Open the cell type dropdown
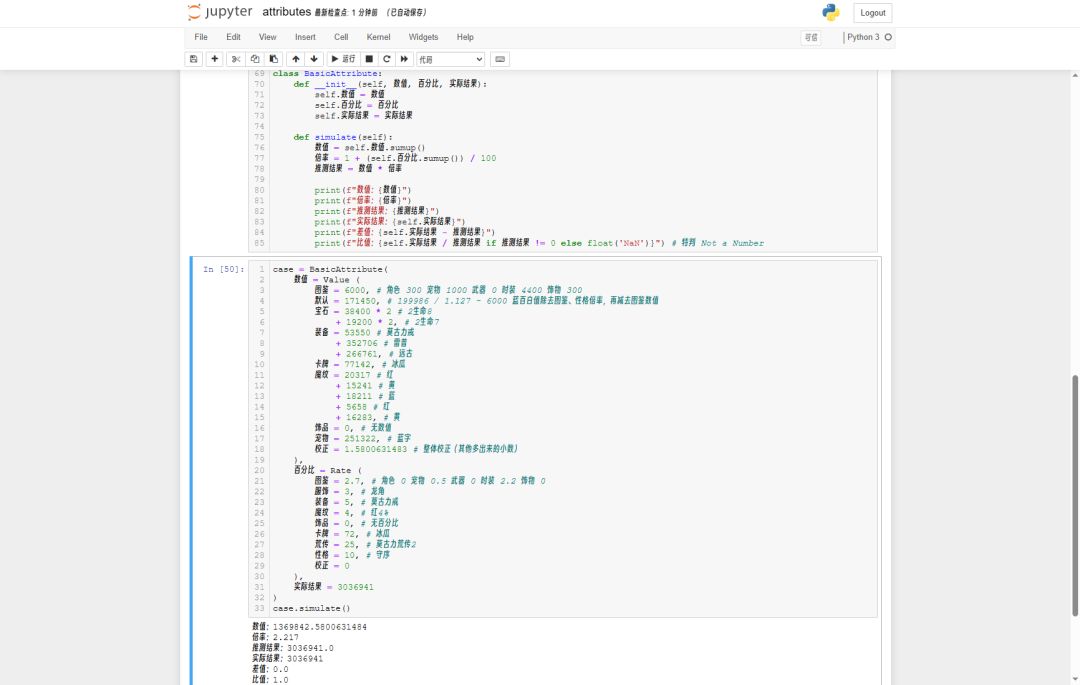 (x=450, y=59)
